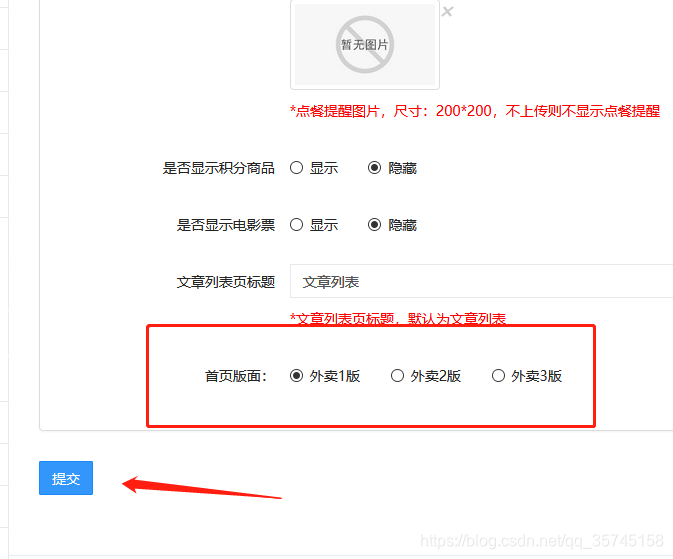Choose 外卖1版 homepage layout
This screenshot has width=673, height=559.
296,376
